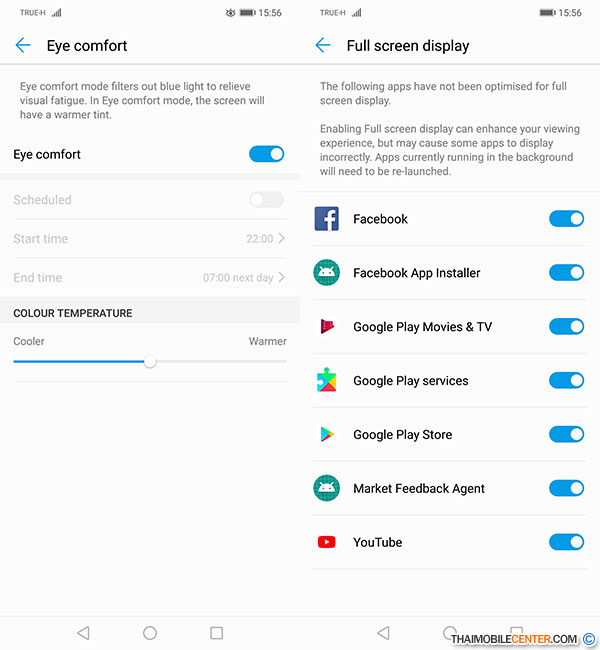Tap the Google Play Movies & TV icon
The width and height of the screenshot is (600, 650).
[x=327, y=327]
